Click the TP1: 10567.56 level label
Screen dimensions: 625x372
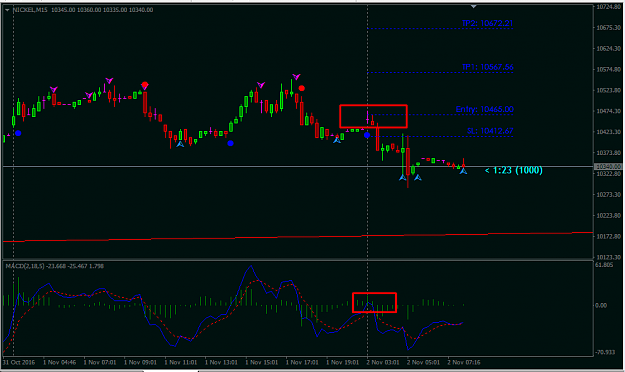[487, 67]
